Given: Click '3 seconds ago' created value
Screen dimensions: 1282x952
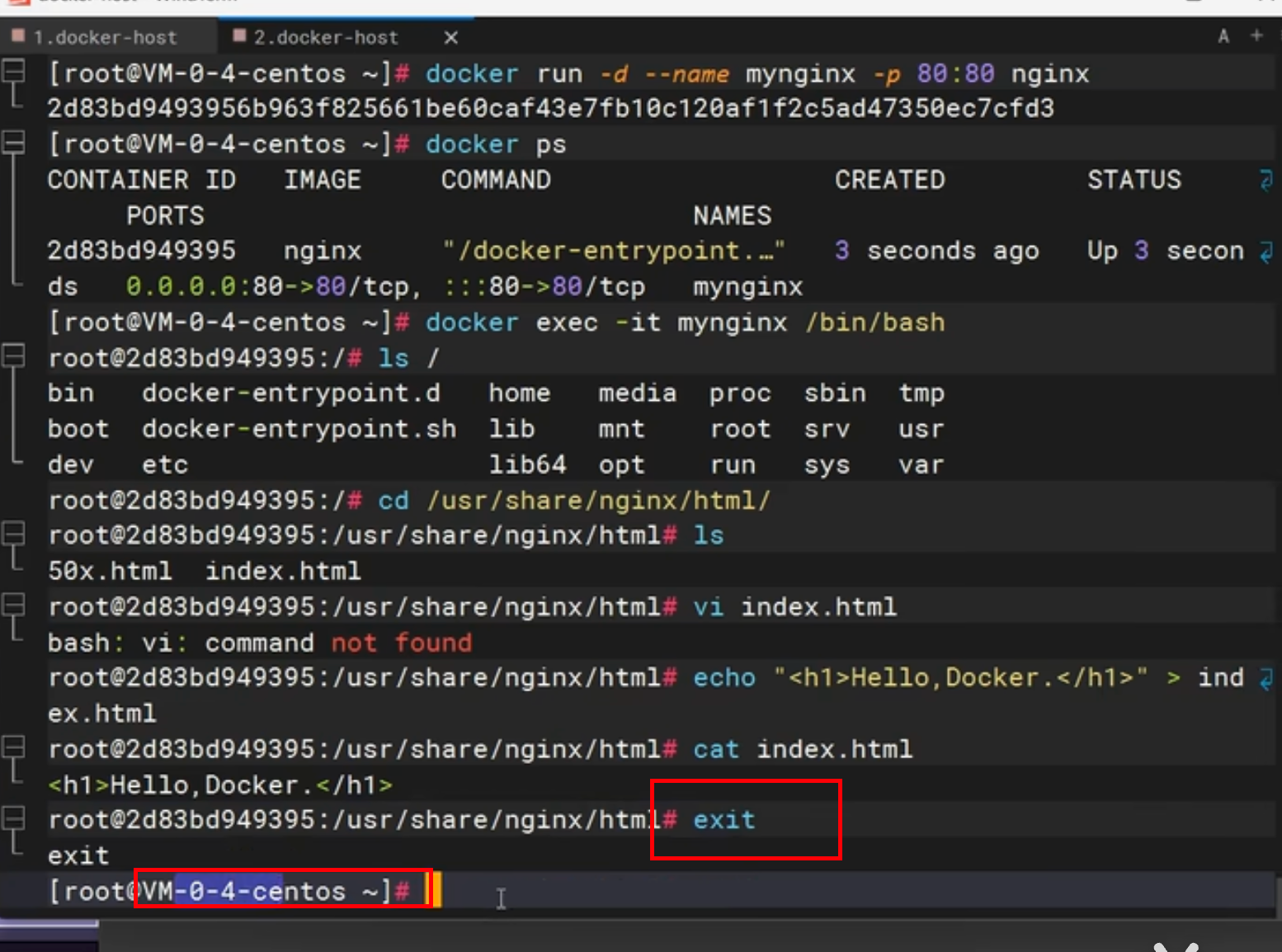Looking at the screenshot, I should tap(937, 251).
